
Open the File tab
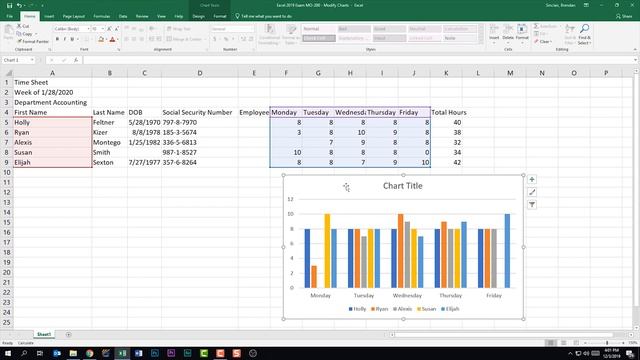[x=9, y=16]
